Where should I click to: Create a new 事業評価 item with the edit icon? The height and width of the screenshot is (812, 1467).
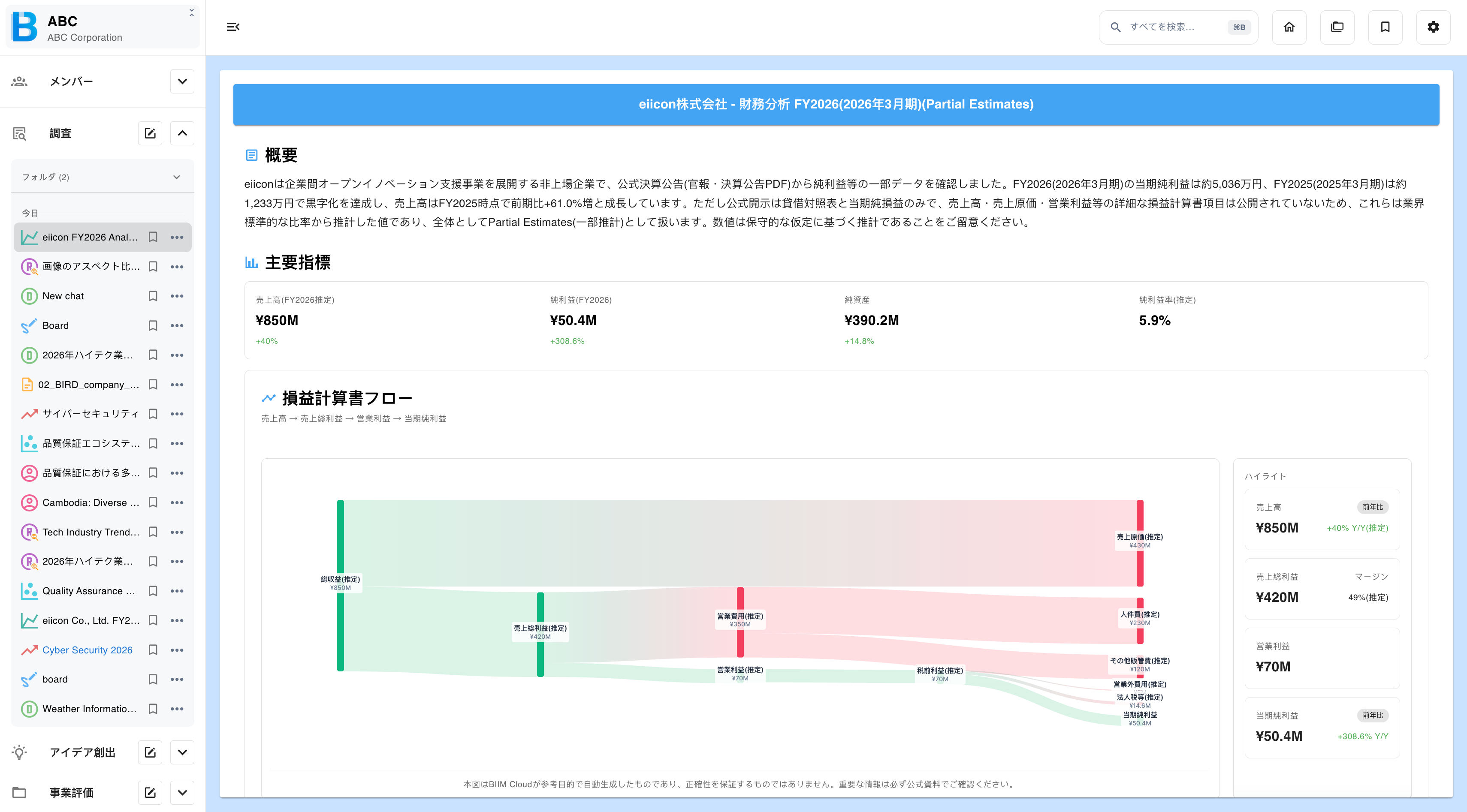click(x=150, y=792)
